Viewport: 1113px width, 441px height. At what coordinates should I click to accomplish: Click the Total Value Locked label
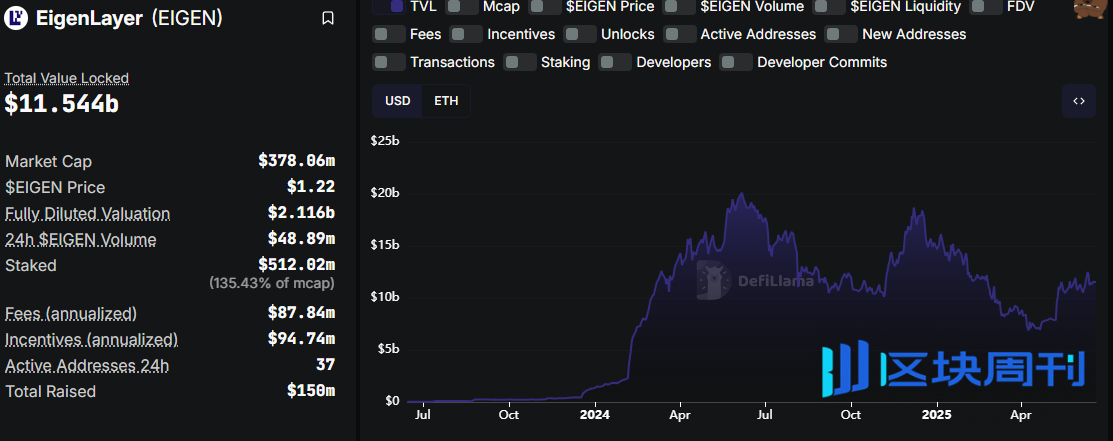pos(67,78)
